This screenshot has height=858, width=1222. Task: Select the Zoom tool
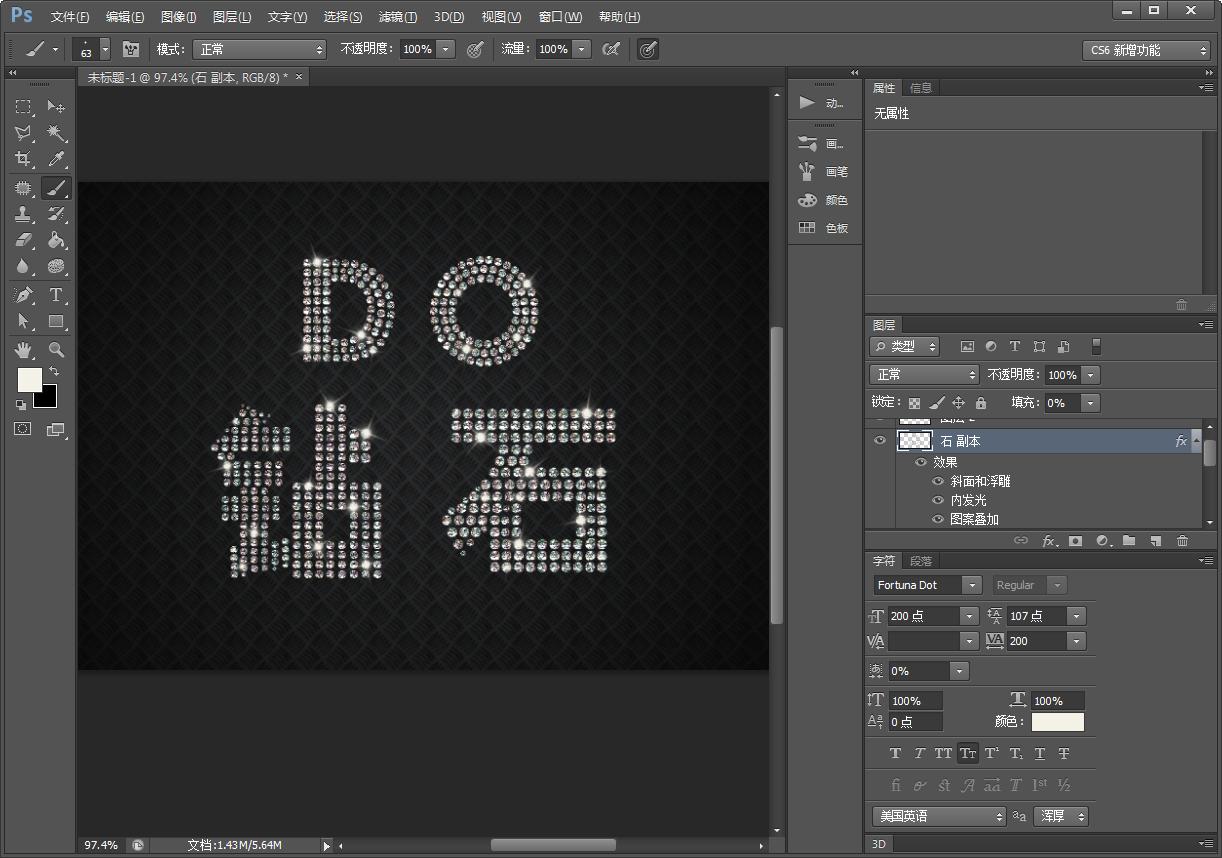[x=57, y=349]
